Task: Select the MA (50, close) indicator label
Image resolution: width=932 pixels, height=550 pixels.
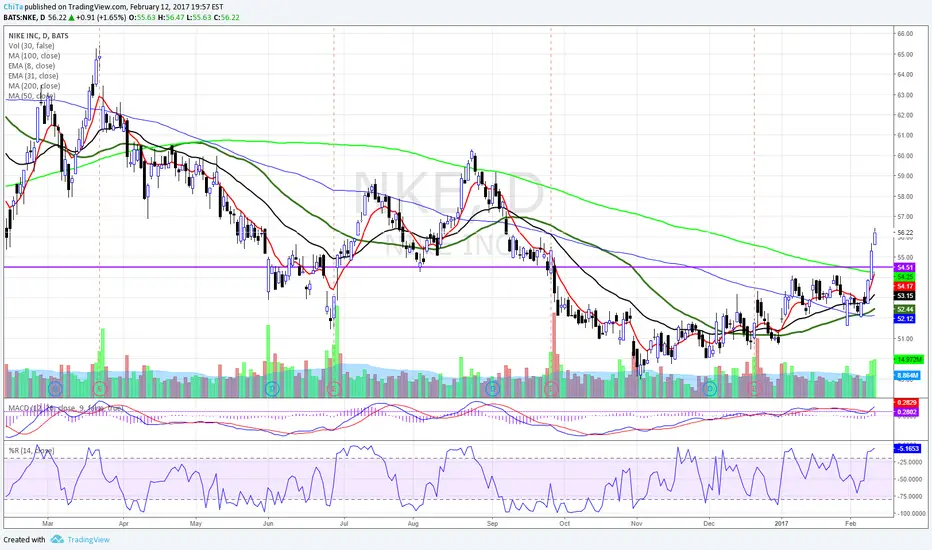Action: (x=32, y=96)
